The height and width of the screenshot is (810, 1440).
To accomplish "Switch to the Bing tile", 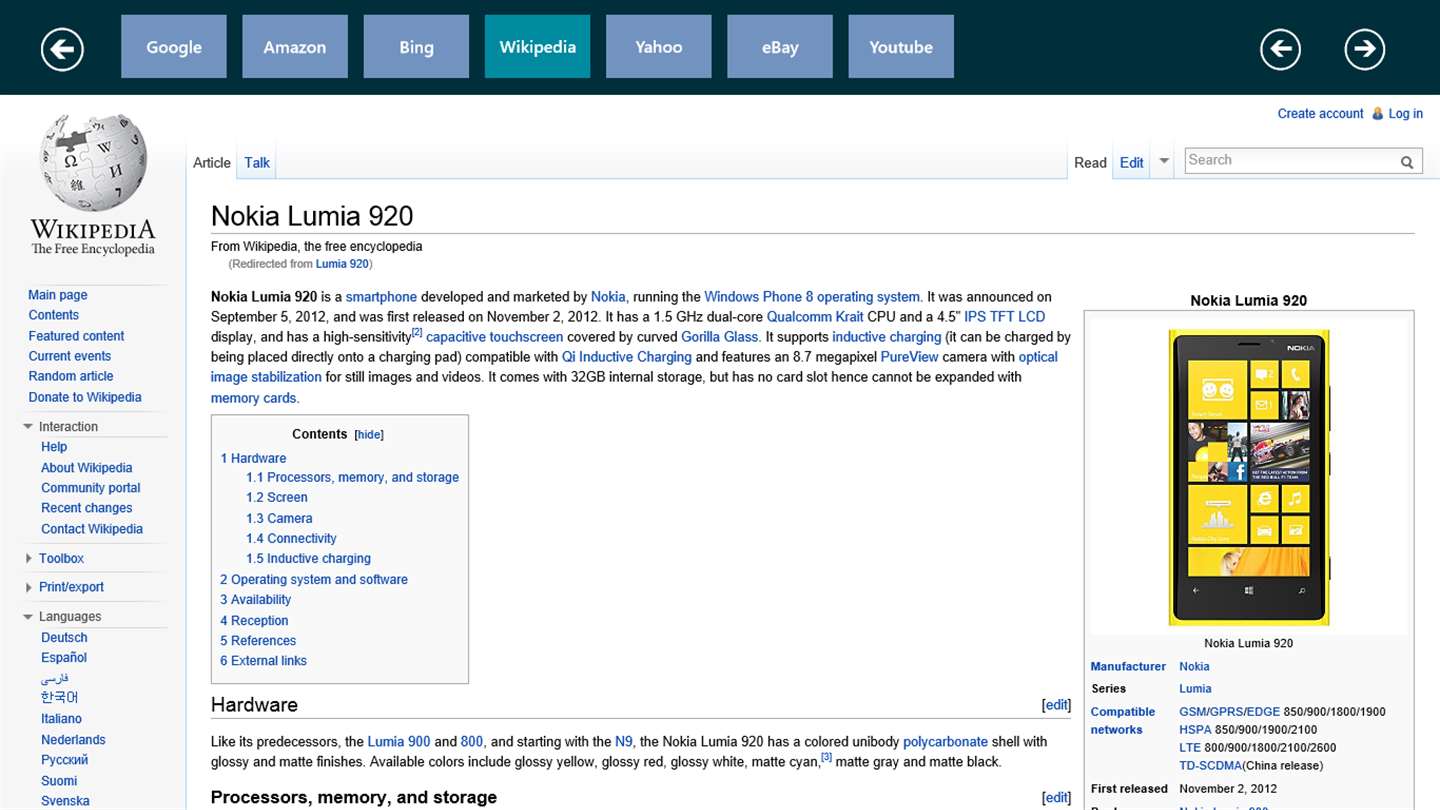I will (416, 47).
